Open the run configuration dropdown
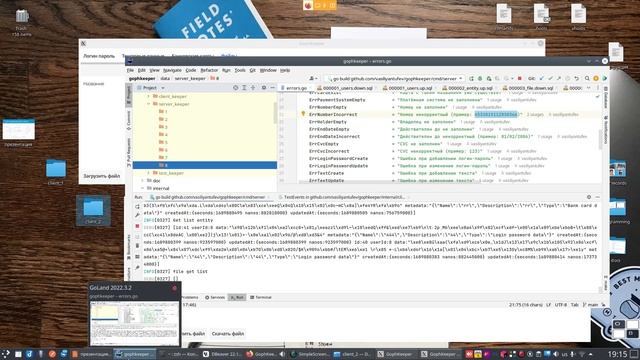 [396, 78]
